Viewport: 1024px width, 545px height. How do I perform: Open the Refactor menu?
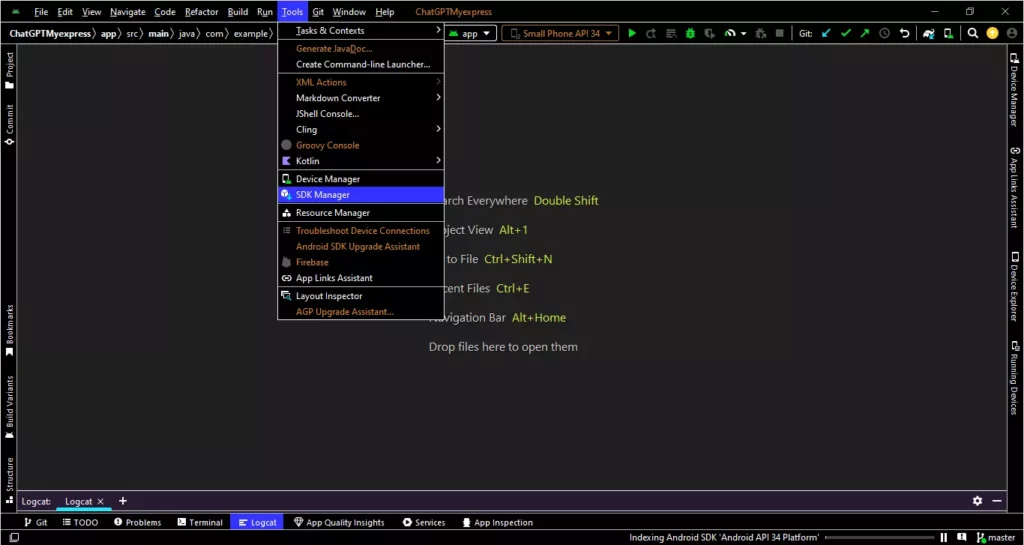[202, 12]
